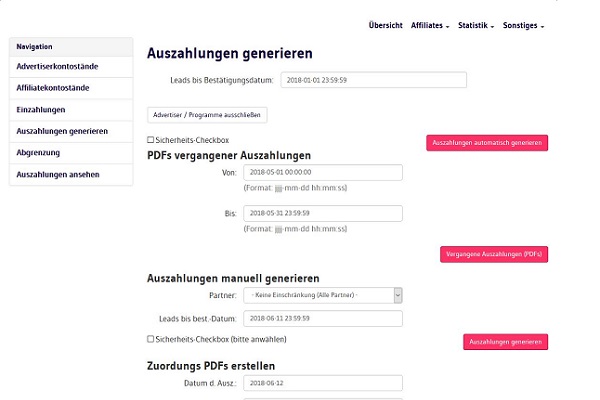Enable the first Sicherheits-Checkbox

[x=151, y=140]
